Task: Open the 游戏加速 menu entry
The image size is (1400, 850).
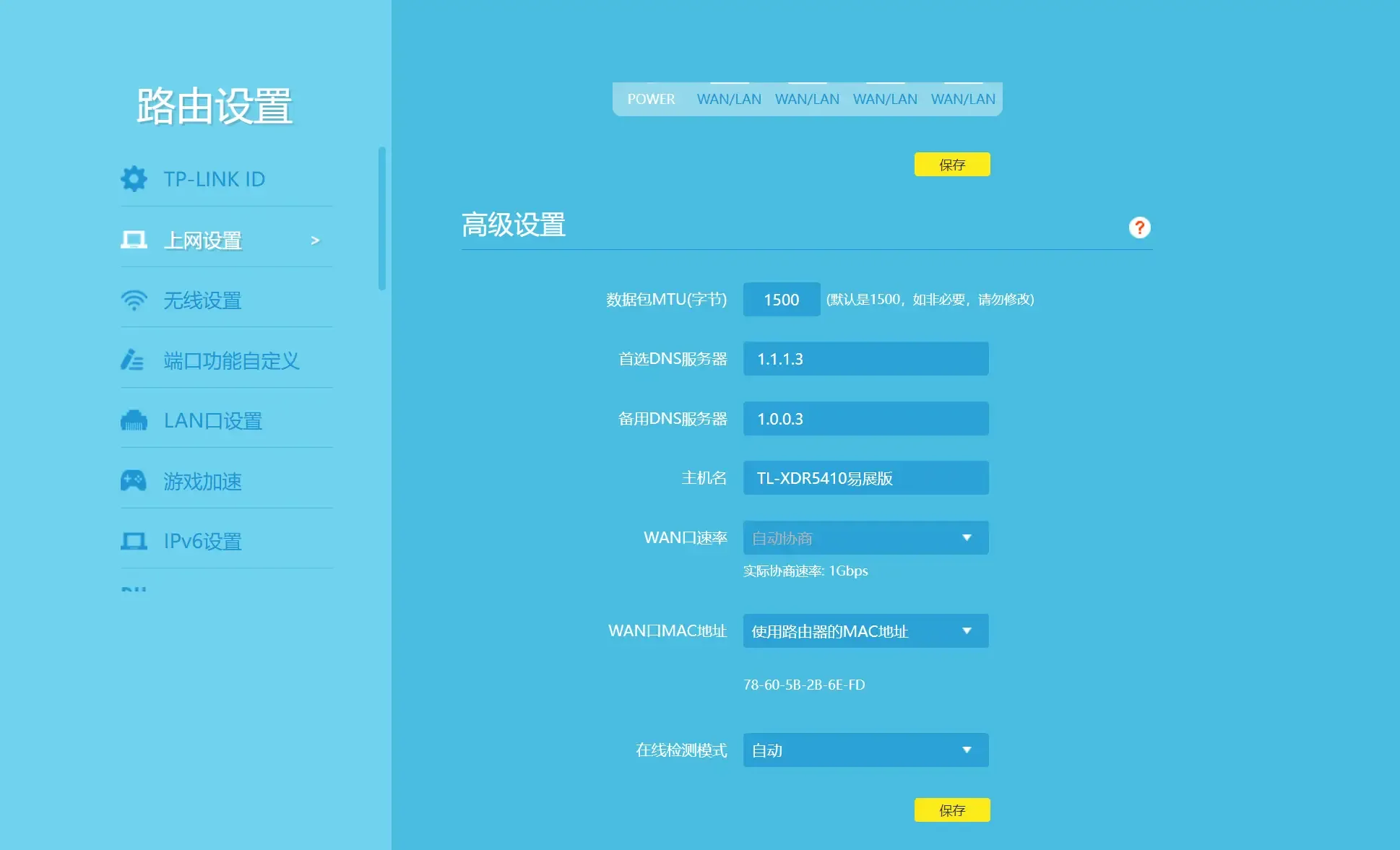Action: [x=202, y=480]
